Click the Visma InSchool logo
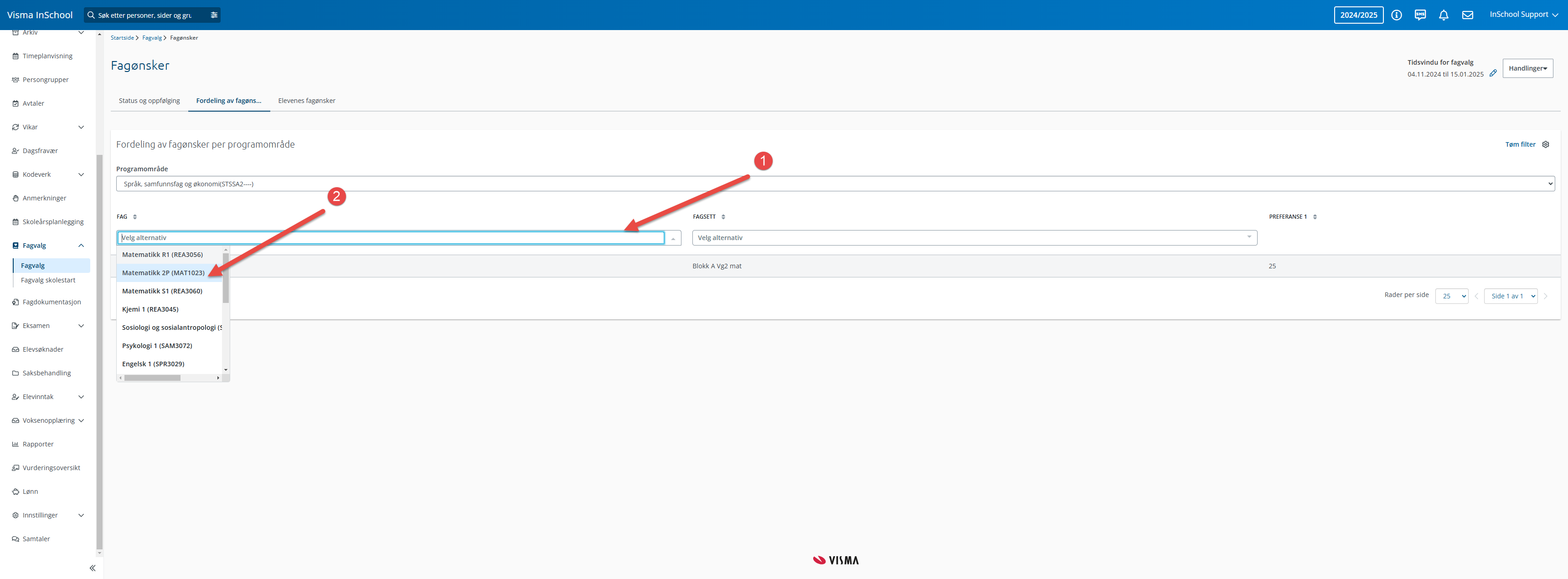1568x579 pixels. coord(40,15)
